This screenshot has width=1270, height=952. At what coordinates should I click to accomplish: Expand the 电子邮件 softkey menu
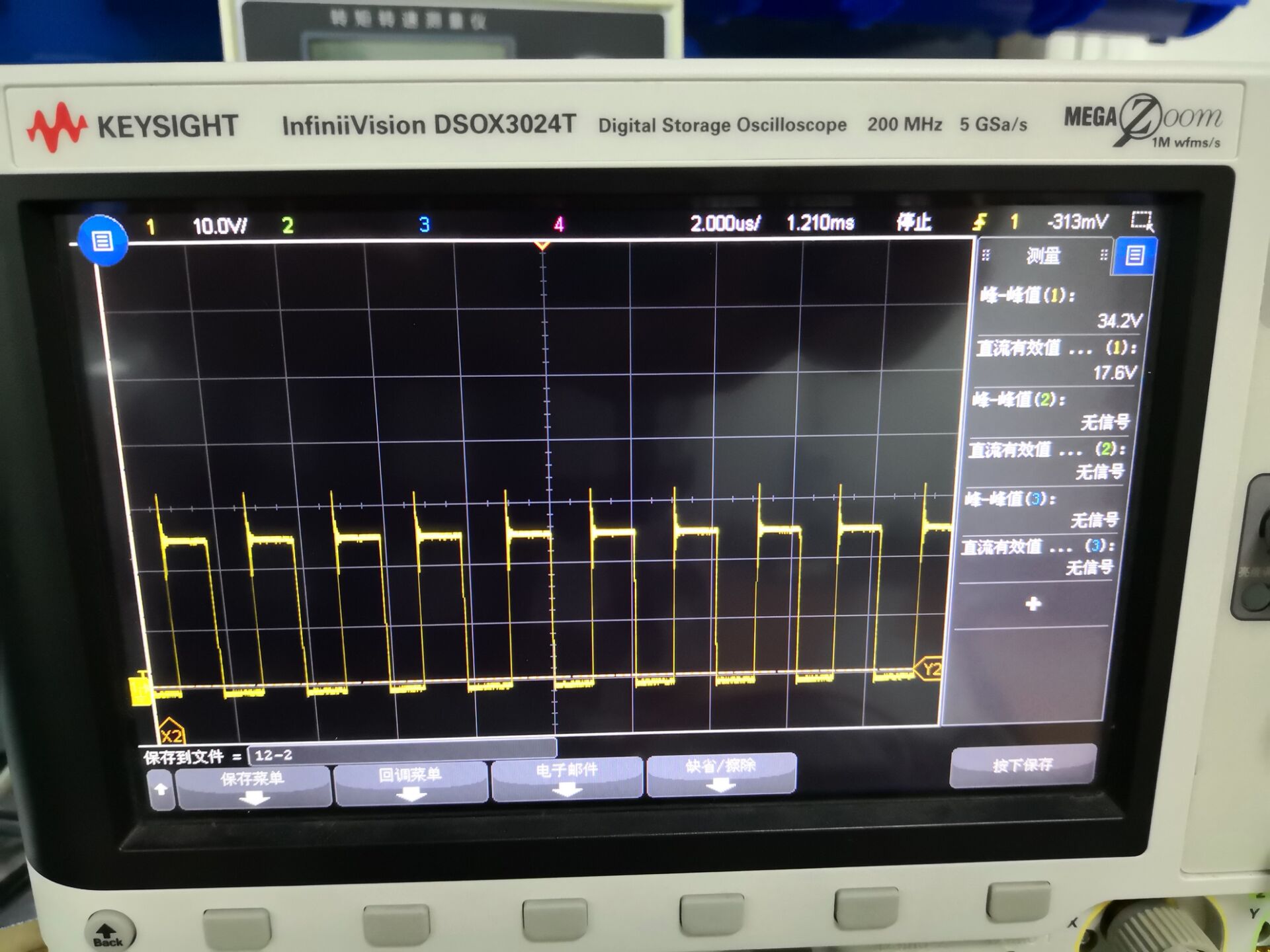click(567, 777)
